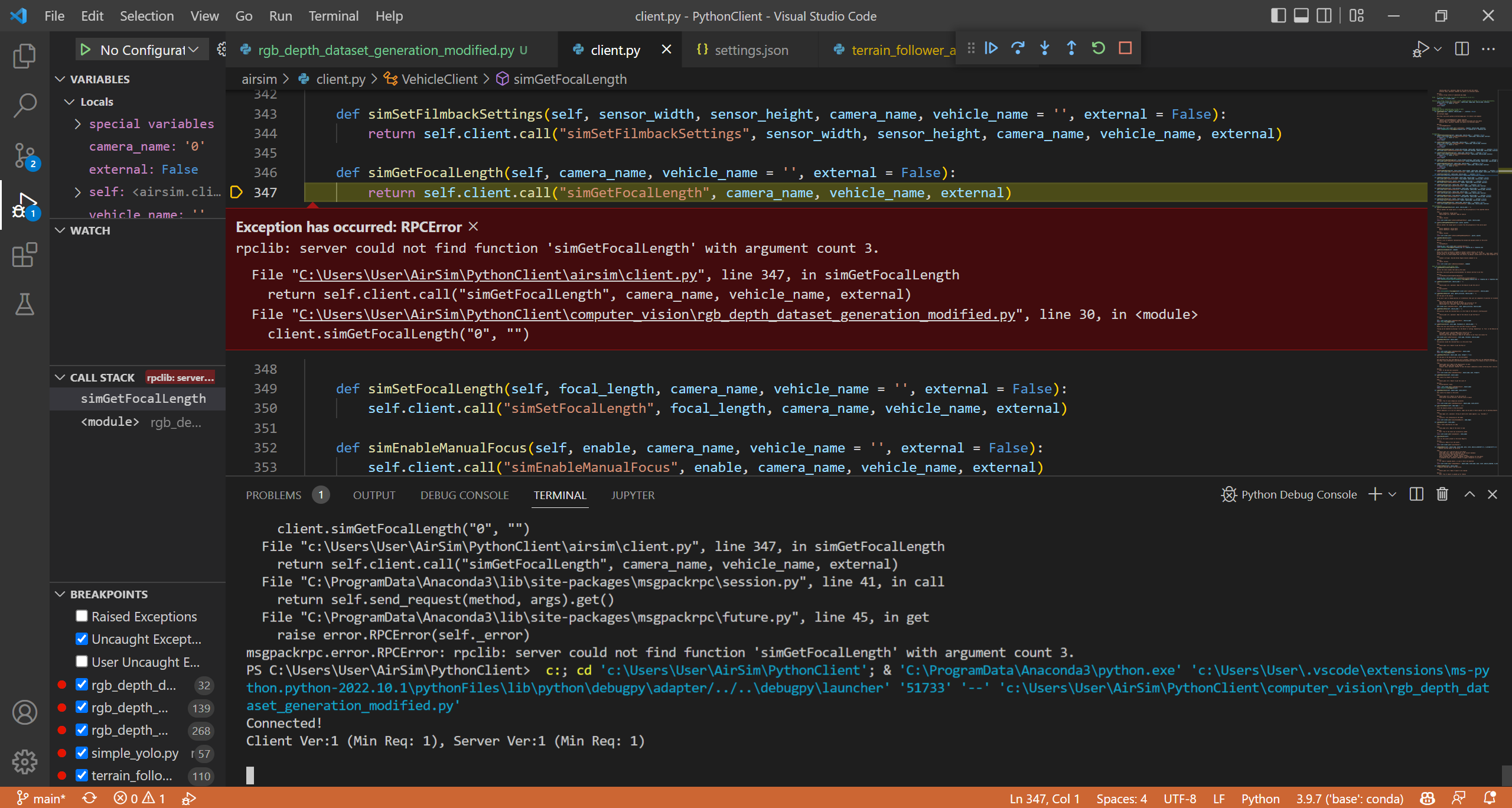
Task: Click Step Into in the debug toolbar
Action: pyautogui.click(x=1045, y=48)
